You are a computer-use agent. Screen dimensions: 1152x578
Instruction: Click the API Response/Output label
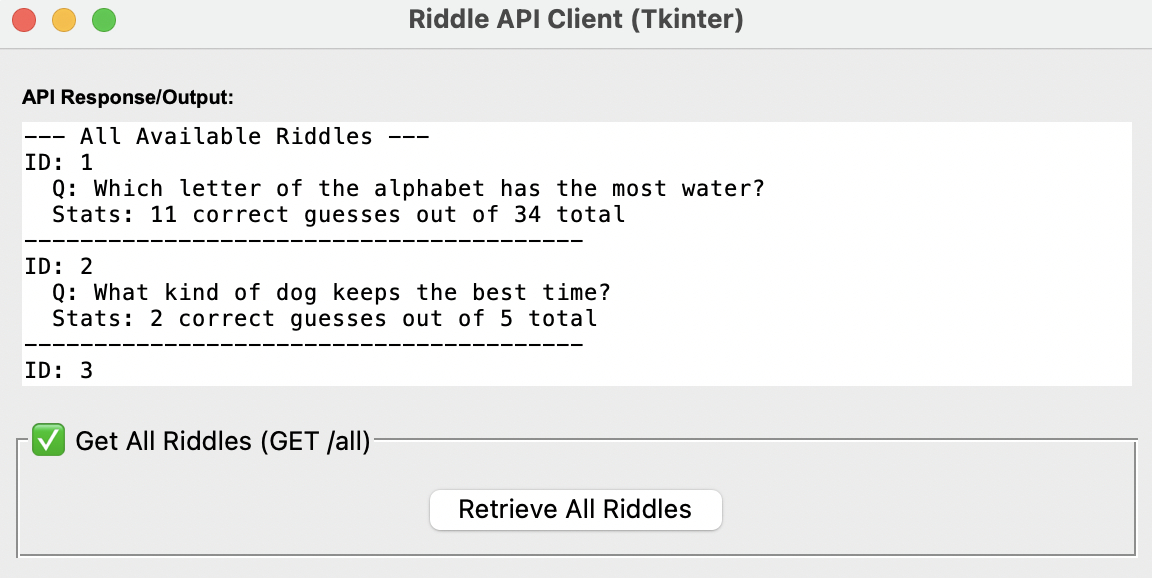coord(127,98)
